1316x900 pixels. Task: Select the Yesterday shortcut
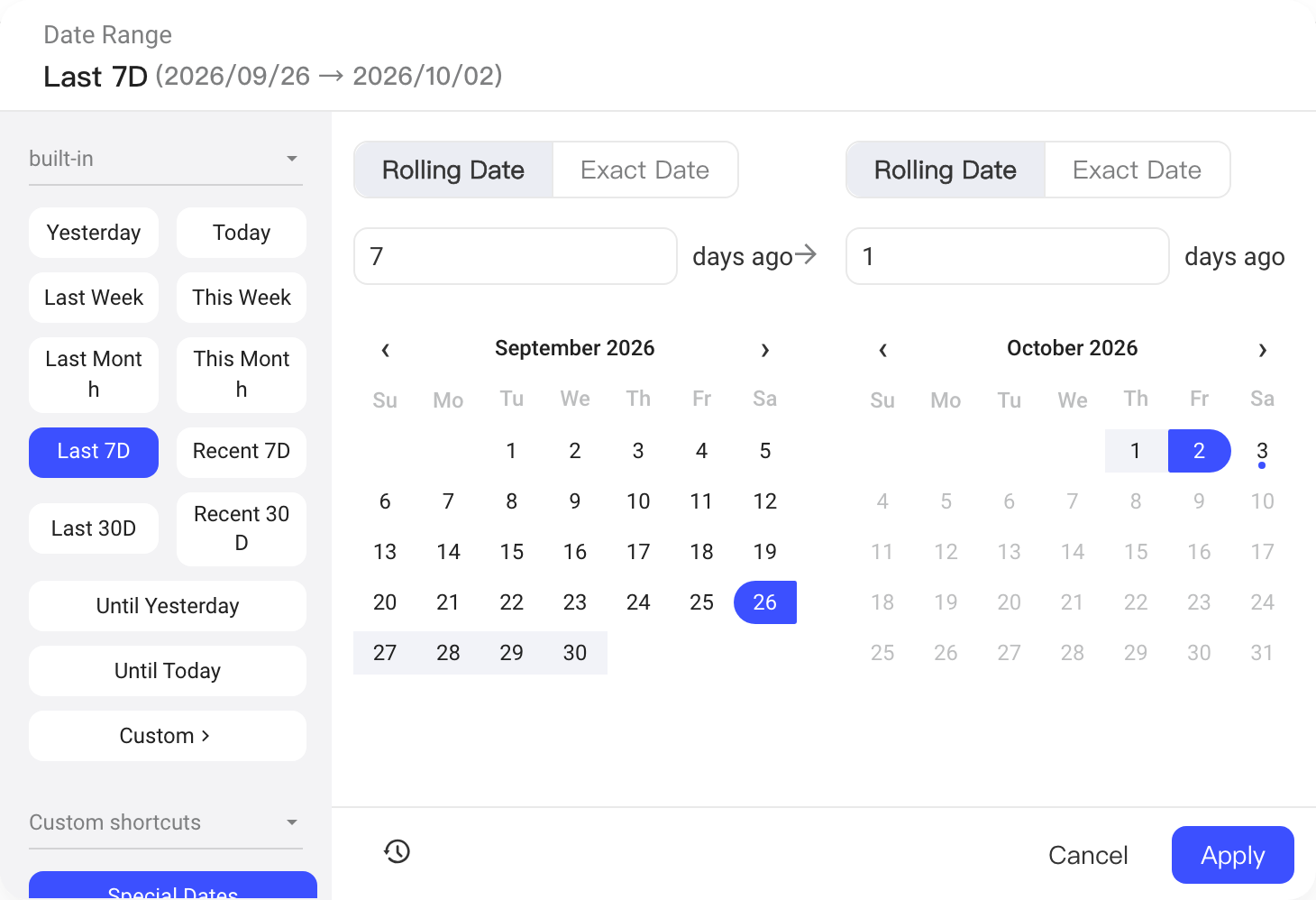coord(94,233)
